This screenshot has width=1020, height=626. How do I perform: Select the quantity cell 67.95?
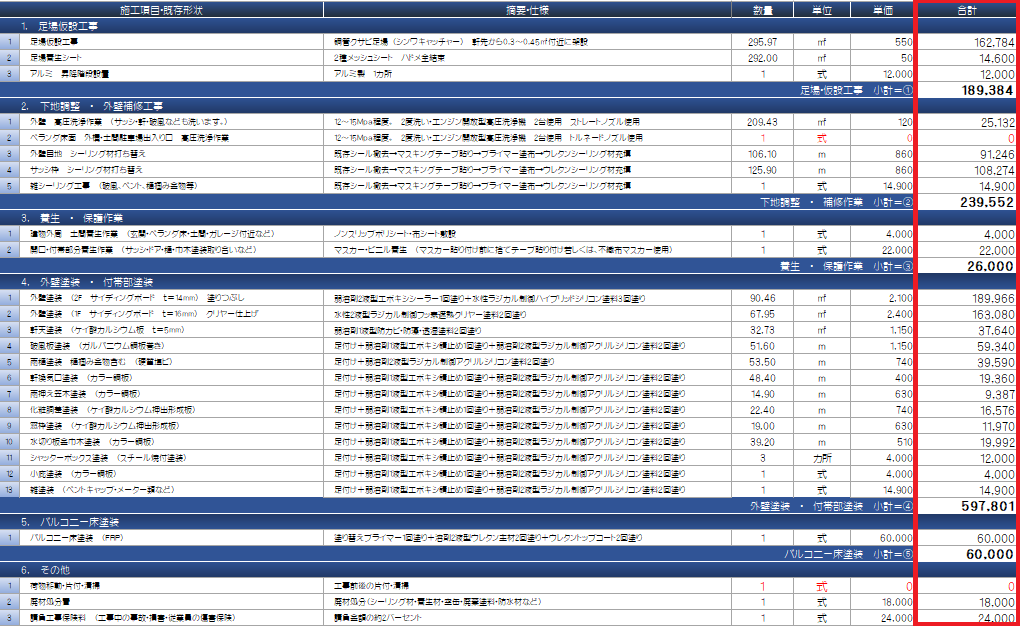pyautogui.click(x=762, y=314)
